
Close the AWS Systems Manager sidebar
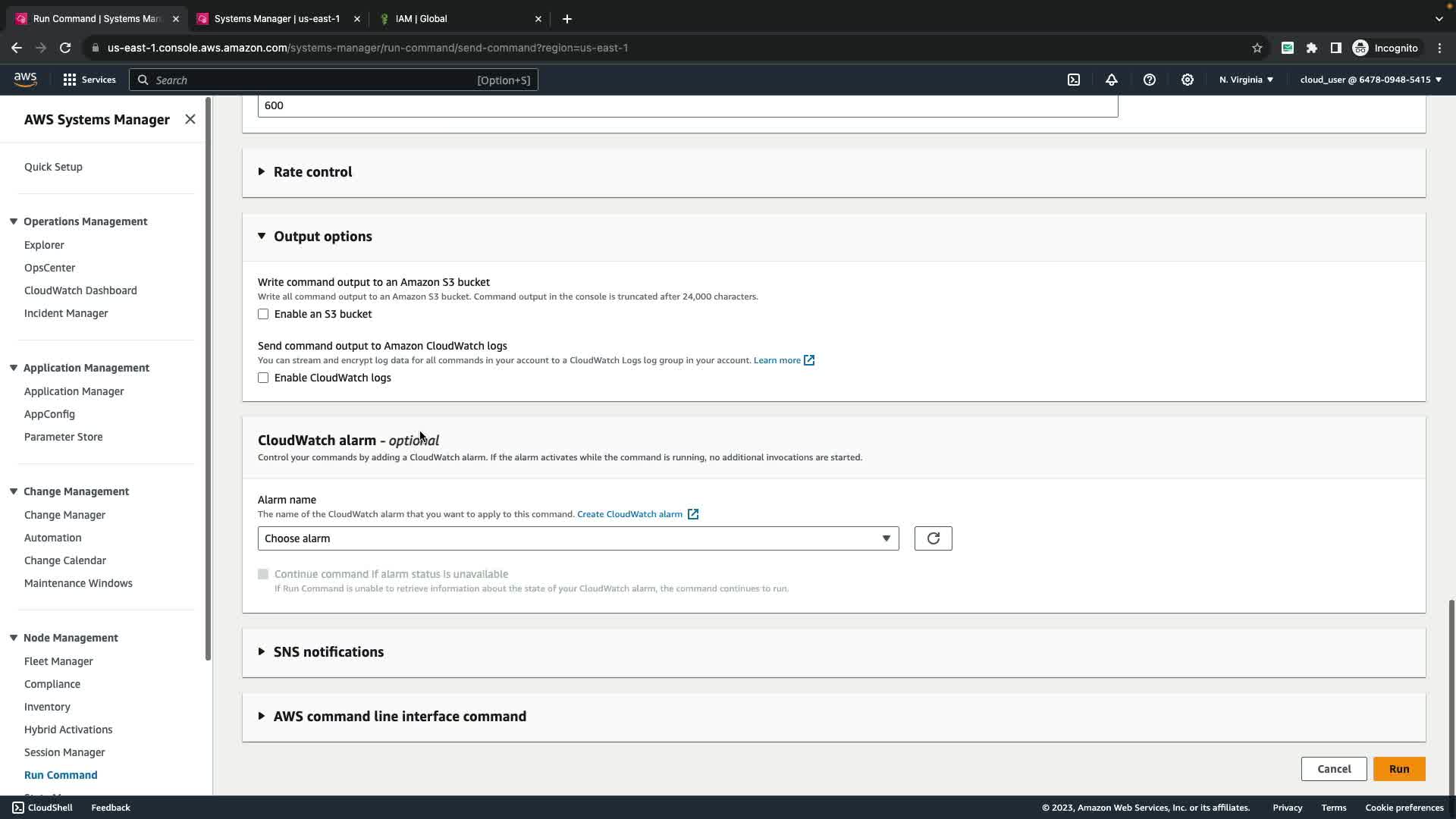(190, 119)
